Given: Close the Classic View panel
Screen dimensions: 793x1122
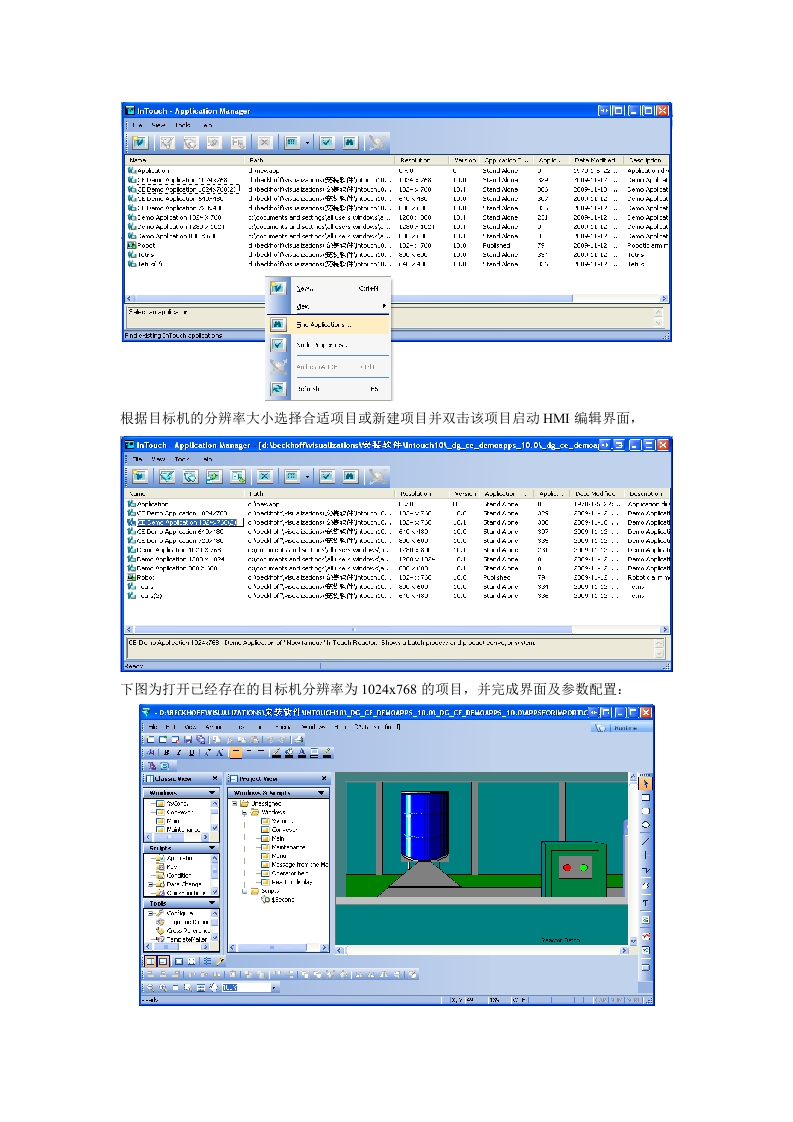Looking at the screenshot, I should 217,778.
